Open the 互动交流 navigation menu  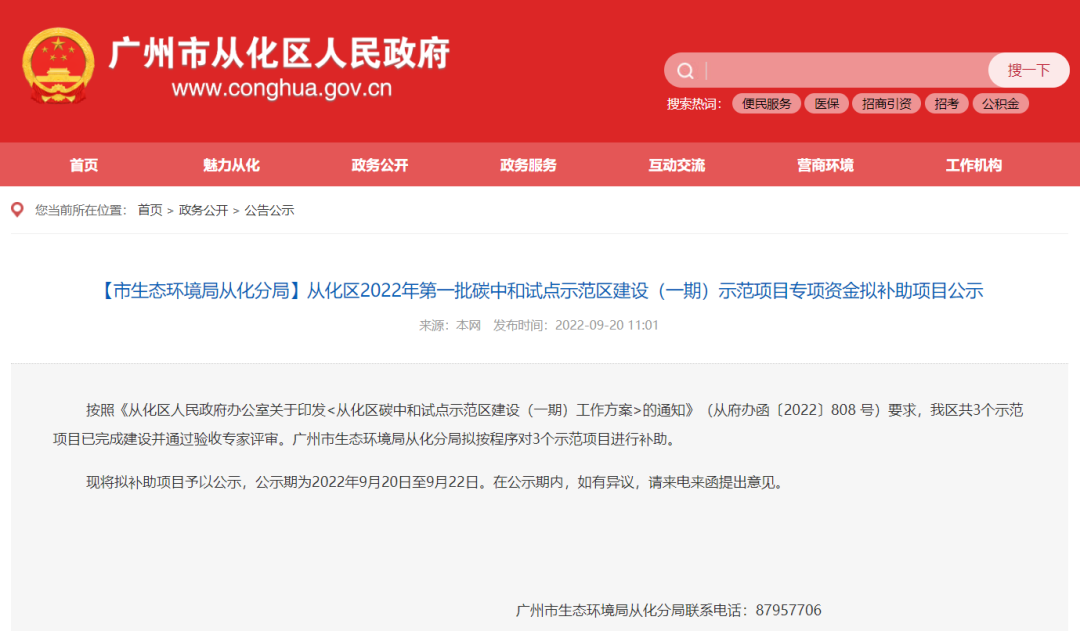[x=676, y=165]
